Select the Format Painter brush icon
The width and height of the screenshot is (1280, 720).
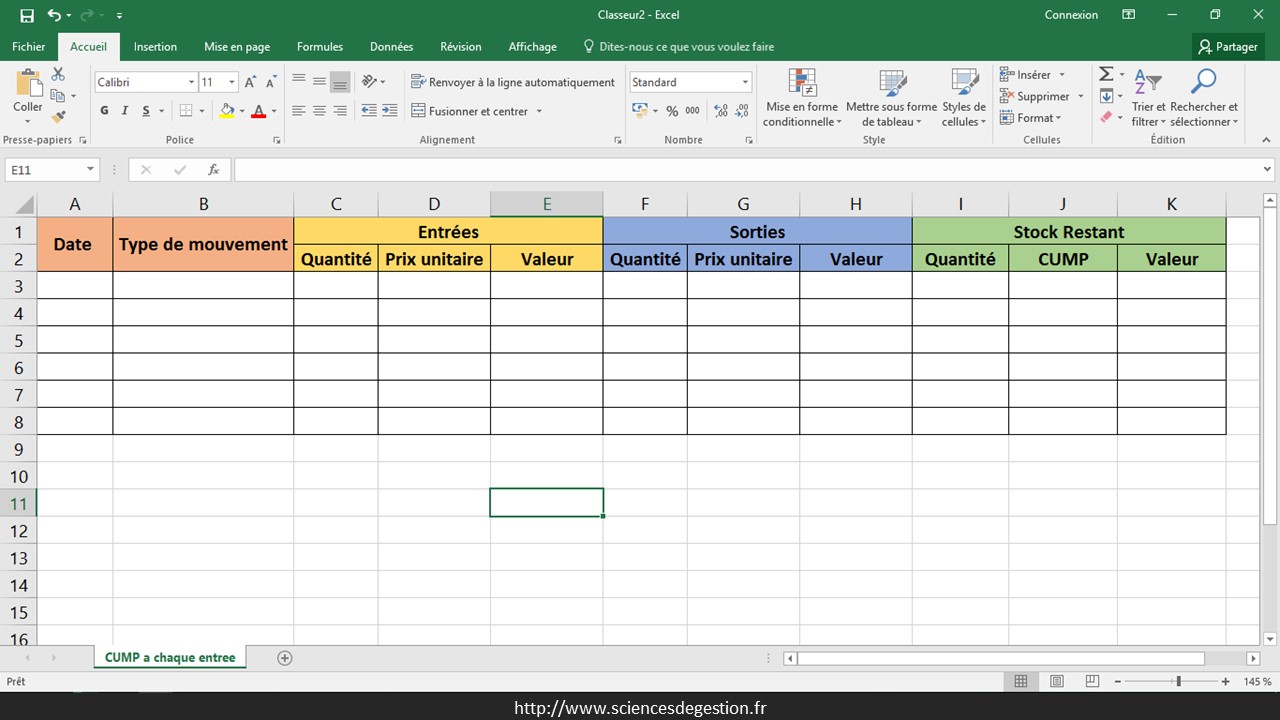point(58,117)
